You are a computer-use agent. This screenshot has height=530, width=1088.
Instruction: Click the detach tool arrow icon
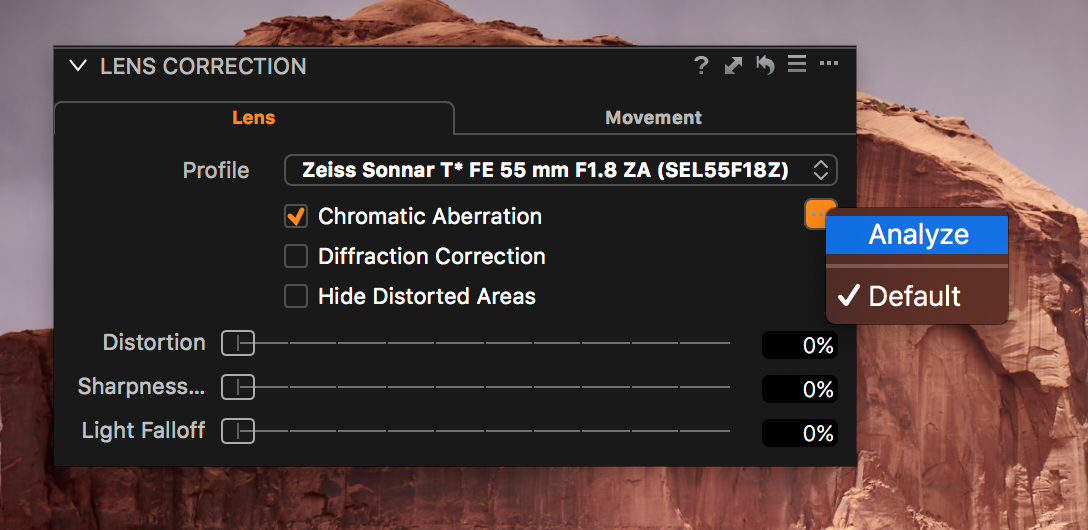[733, 66]
